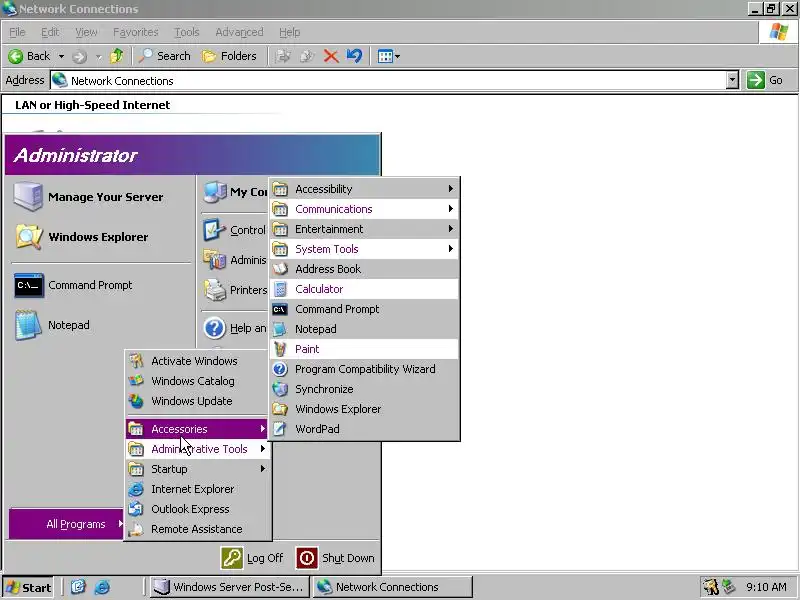Click the Printers icon in Start menu

point(215,290)
